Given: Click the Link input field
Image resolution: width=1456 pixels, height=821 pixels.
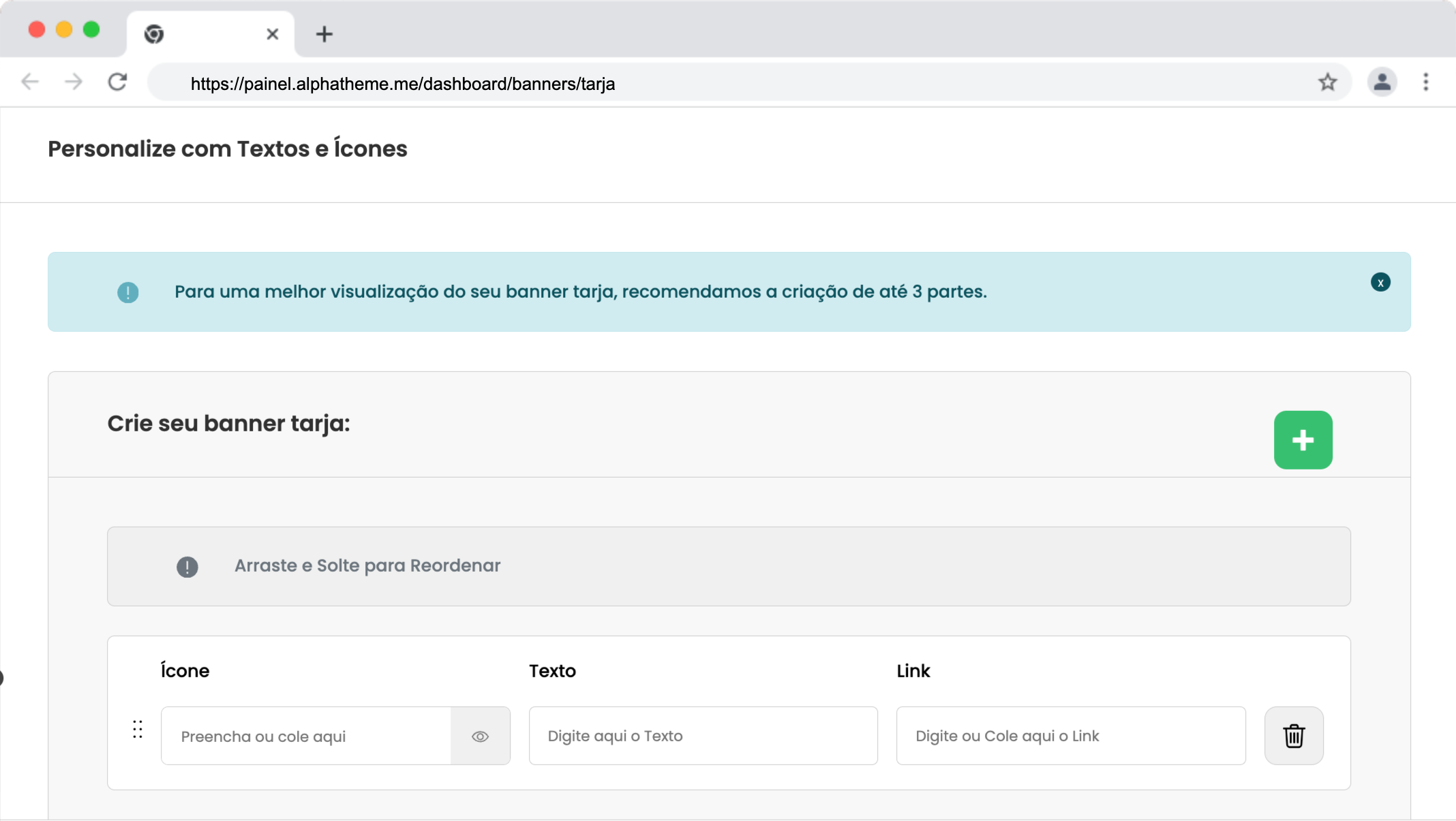Looking at the screenshot, I should [x=1070, y=736].
